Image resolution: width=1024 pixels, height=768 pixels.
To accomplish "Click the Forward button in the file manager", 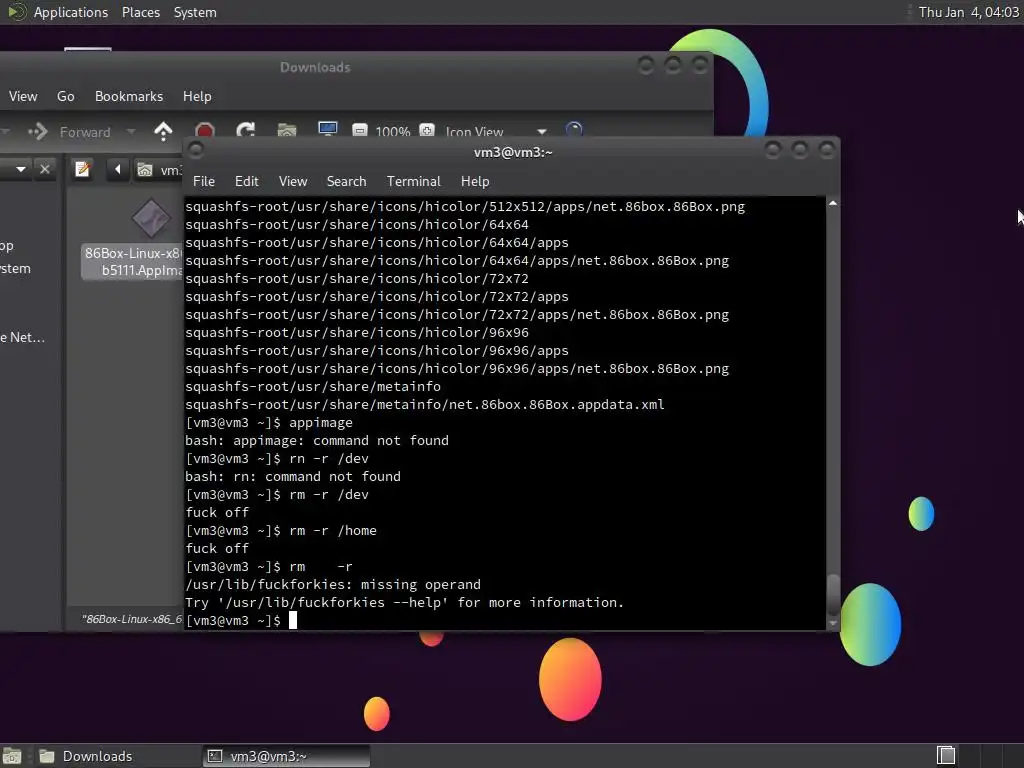I will (71, 132).
